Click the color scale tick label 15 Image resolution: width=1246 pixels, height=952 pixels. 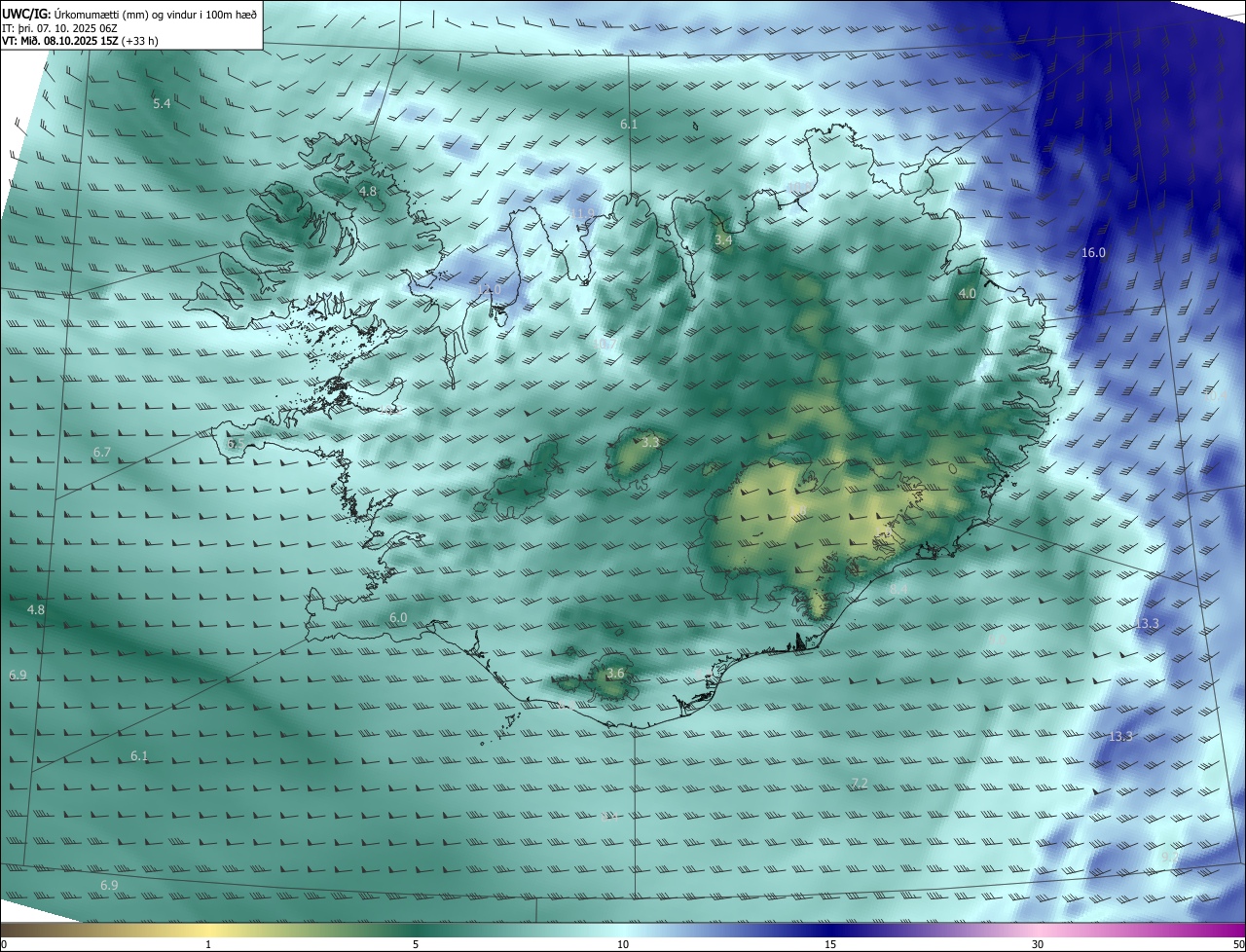click(830, 945)
